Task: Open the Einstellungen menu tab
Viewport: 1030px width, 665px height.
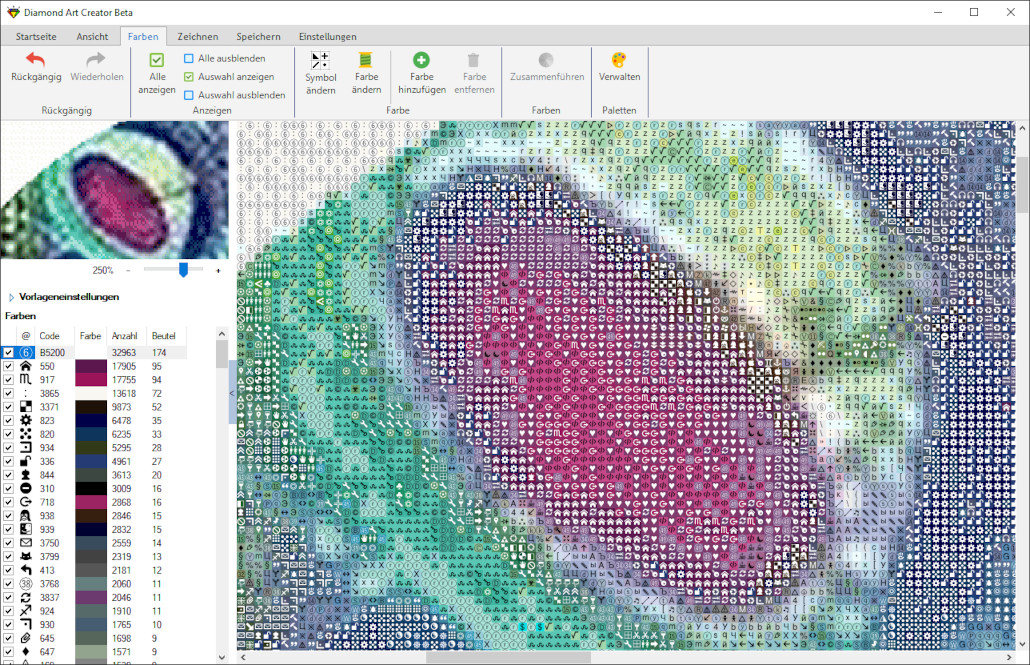Action: 329,36
